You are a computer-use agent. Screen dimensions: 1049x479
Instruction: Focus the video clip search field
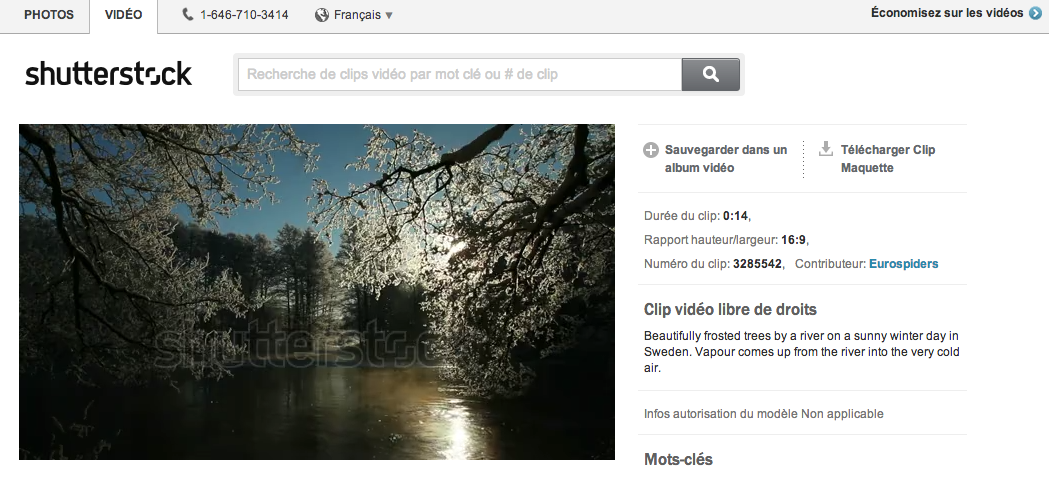pyautogui.click(x=459, y=74)
